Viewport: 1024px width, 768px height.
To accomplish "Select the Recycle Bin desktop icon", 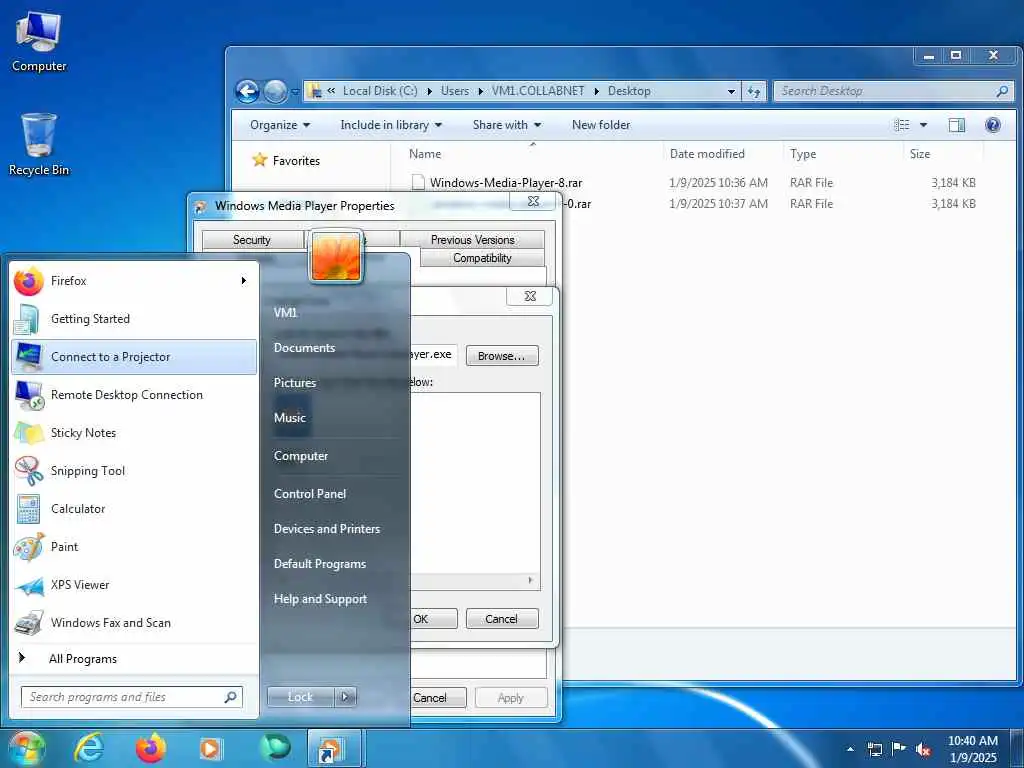I will (x=39, y=145).
